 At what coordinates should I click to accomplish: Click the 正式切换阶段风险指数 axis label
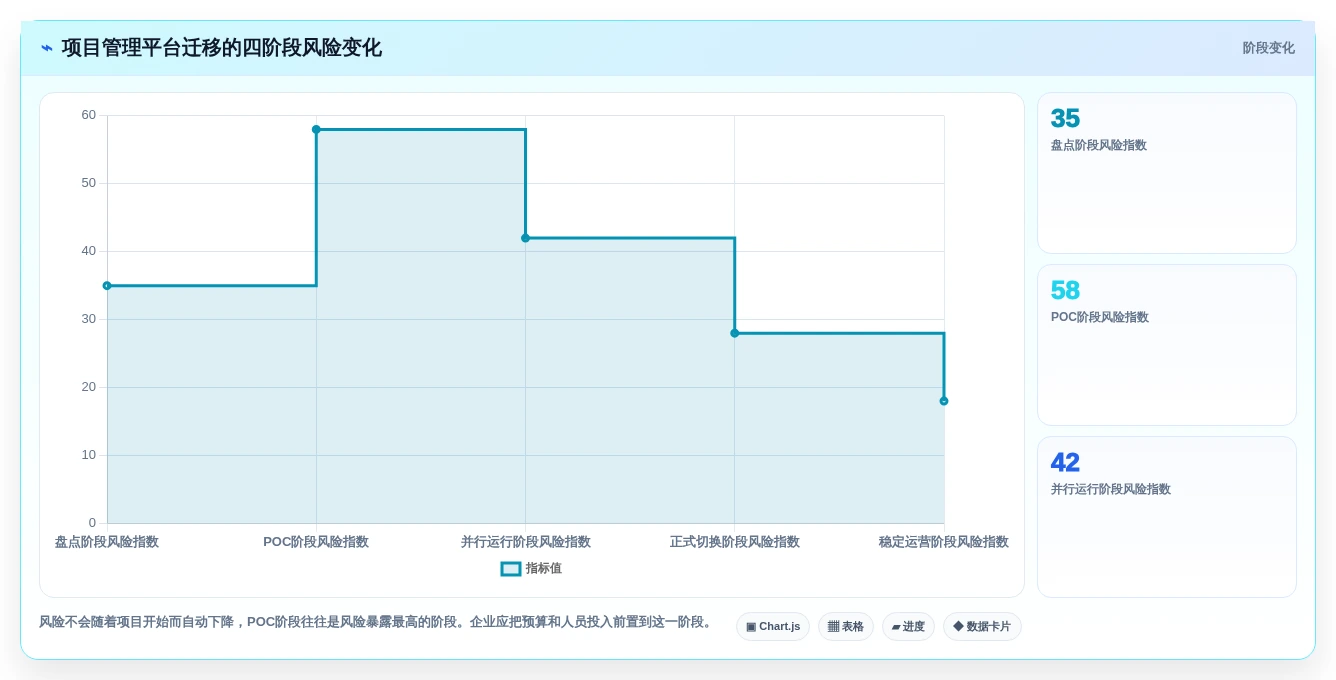(735, 542)
